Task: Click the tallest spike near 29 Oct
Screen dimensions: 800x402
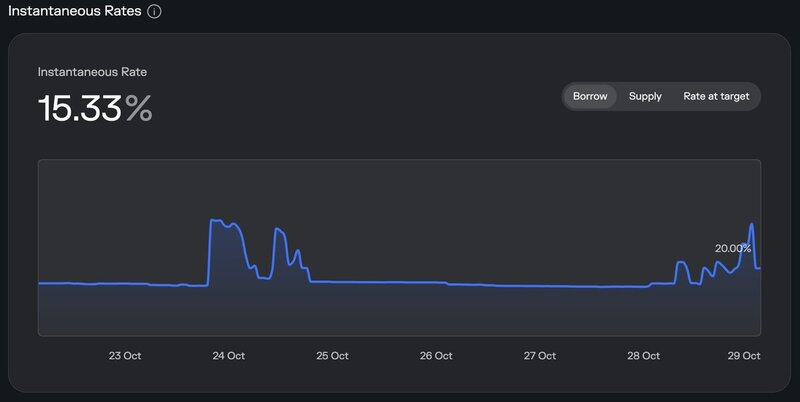Action: tap(751, 225)
